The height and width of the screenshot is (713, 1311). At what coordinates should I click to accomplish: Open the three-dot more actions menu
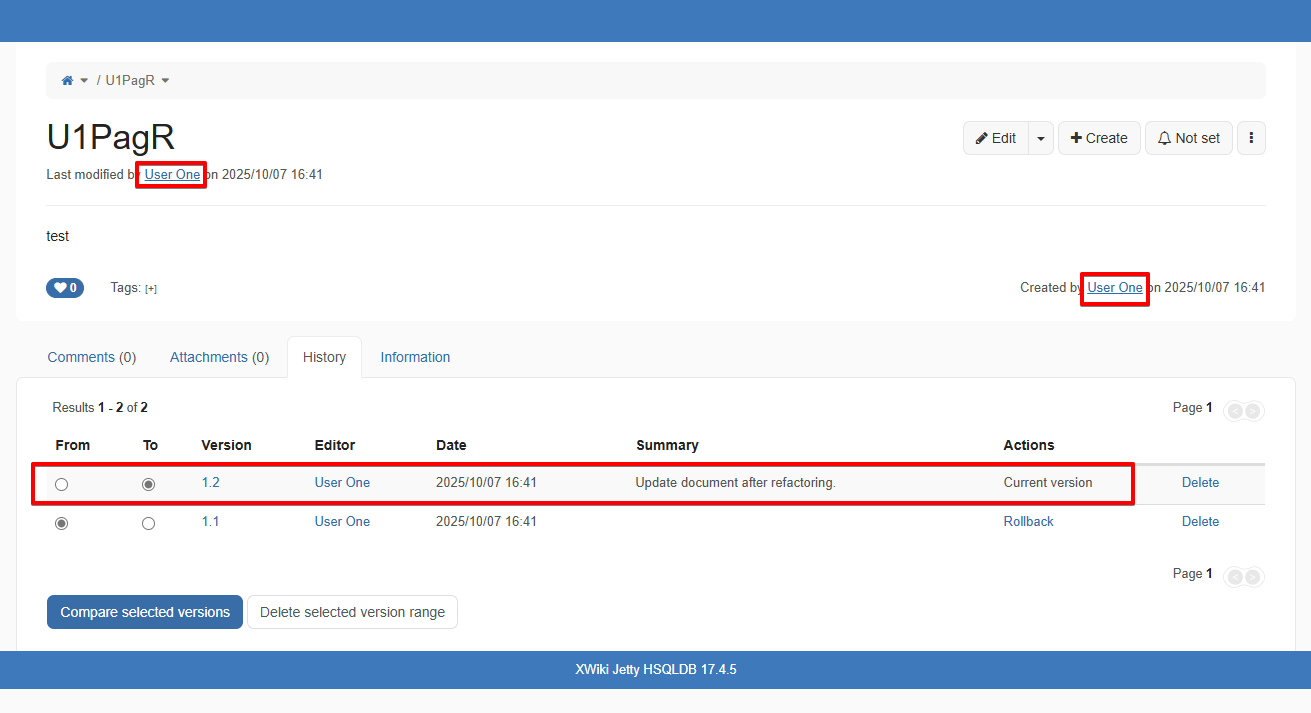pos(1251,138)
